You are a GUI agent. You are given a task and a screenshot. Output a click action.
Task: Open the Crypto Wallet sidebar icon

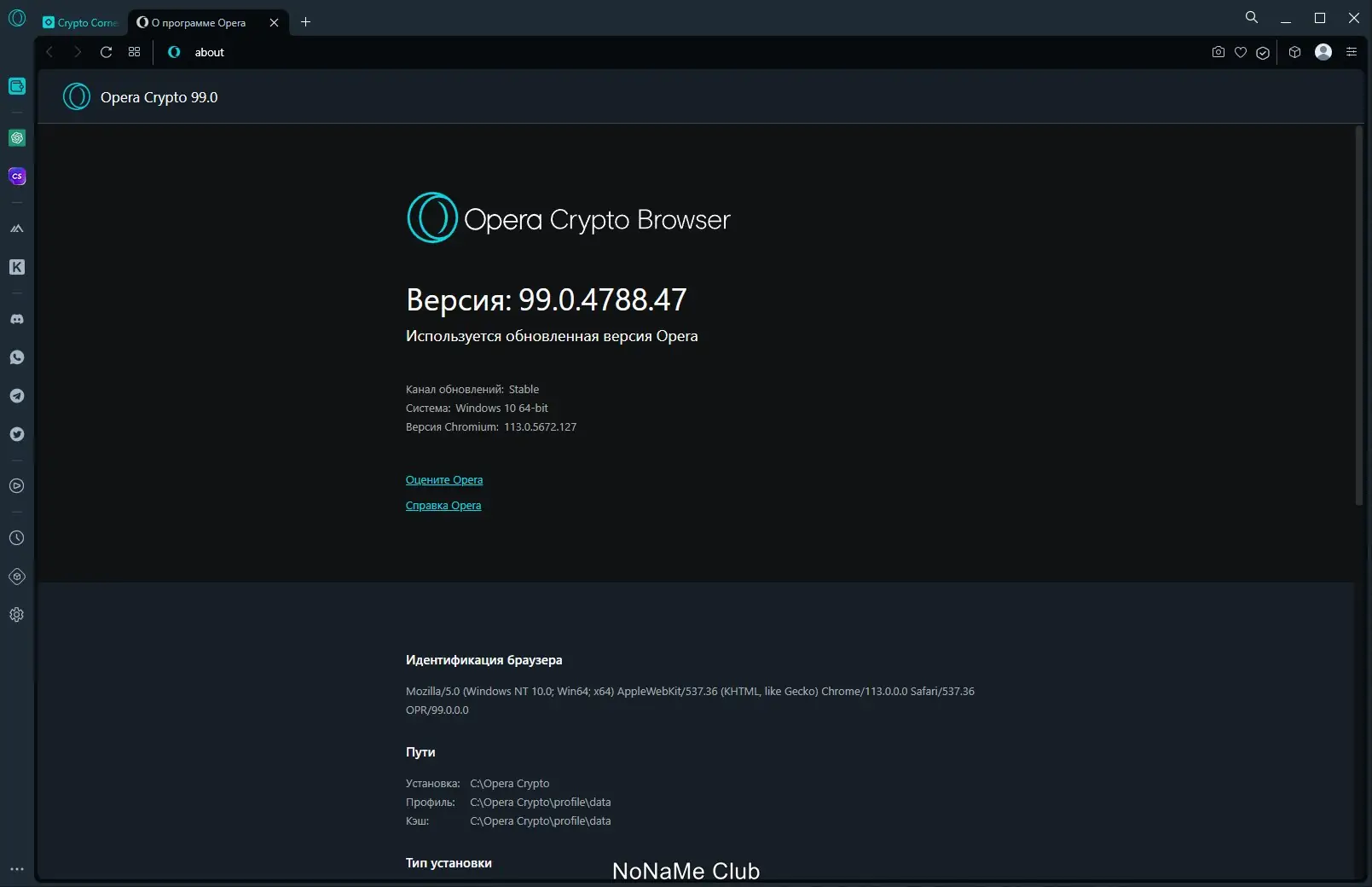click(x=17, y=86)
